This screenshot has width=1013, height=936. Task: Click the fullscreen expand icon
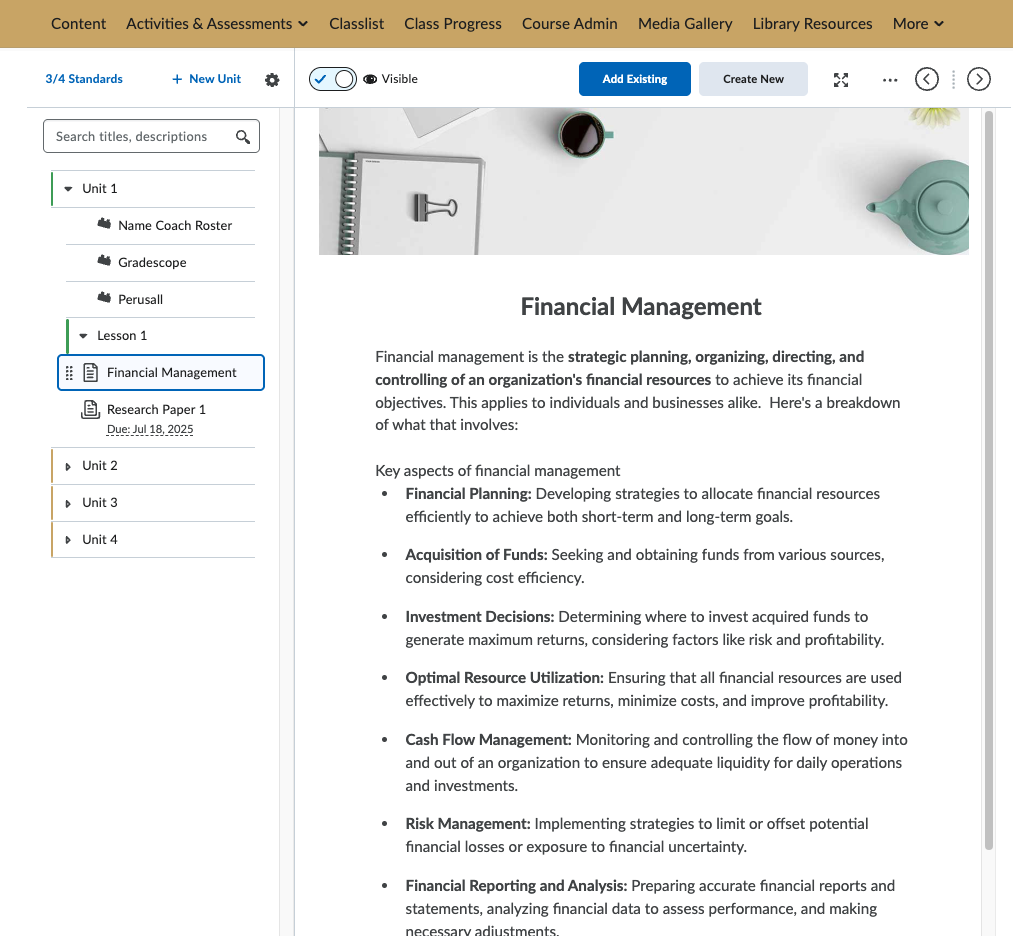[x=841, y=80]
